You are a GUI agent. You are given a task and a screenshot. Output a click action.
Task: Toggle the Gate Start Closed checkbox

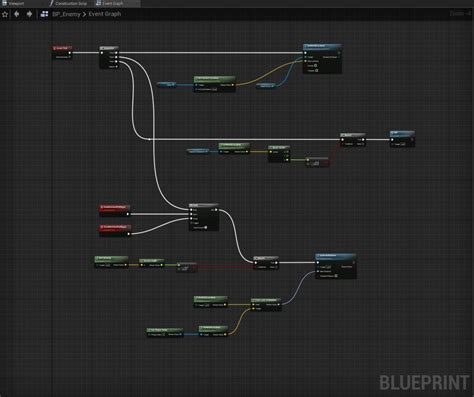click(206, 227)
